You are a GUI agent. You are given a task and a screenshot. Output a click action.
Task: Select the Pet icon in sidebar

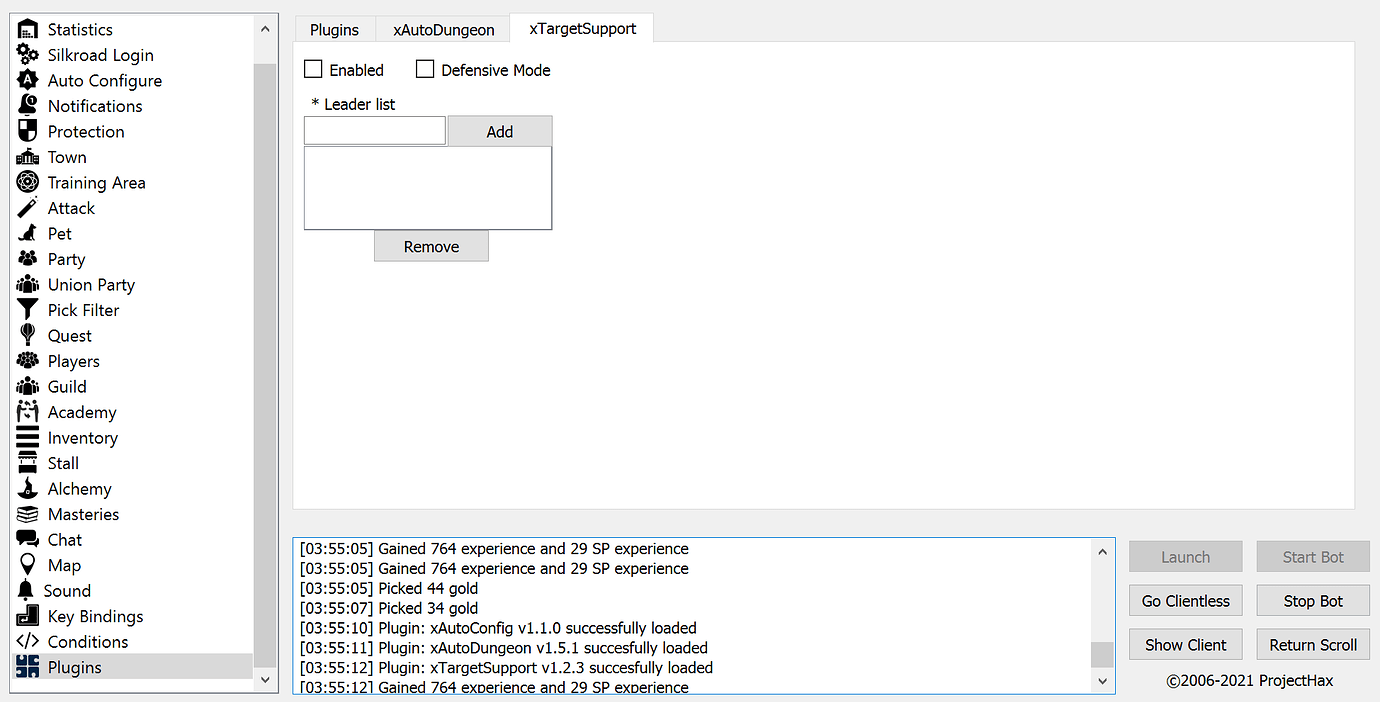pos(59,233)
